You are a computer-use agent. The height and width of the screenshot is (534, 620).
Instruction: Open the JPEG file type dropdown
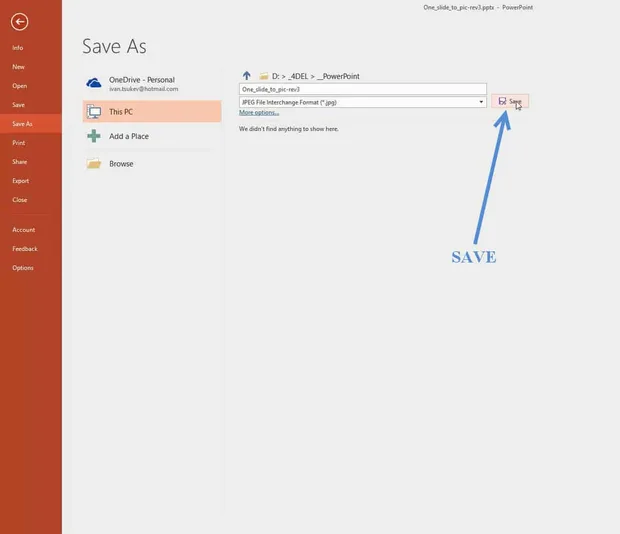(363, 102)
